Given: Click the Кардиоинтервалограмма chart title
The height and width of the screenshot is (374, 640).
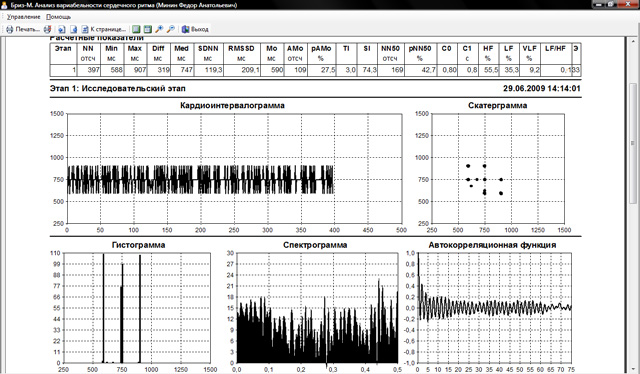Looking at the screenshot, I should pyautogui.click(x=232, y=105).
